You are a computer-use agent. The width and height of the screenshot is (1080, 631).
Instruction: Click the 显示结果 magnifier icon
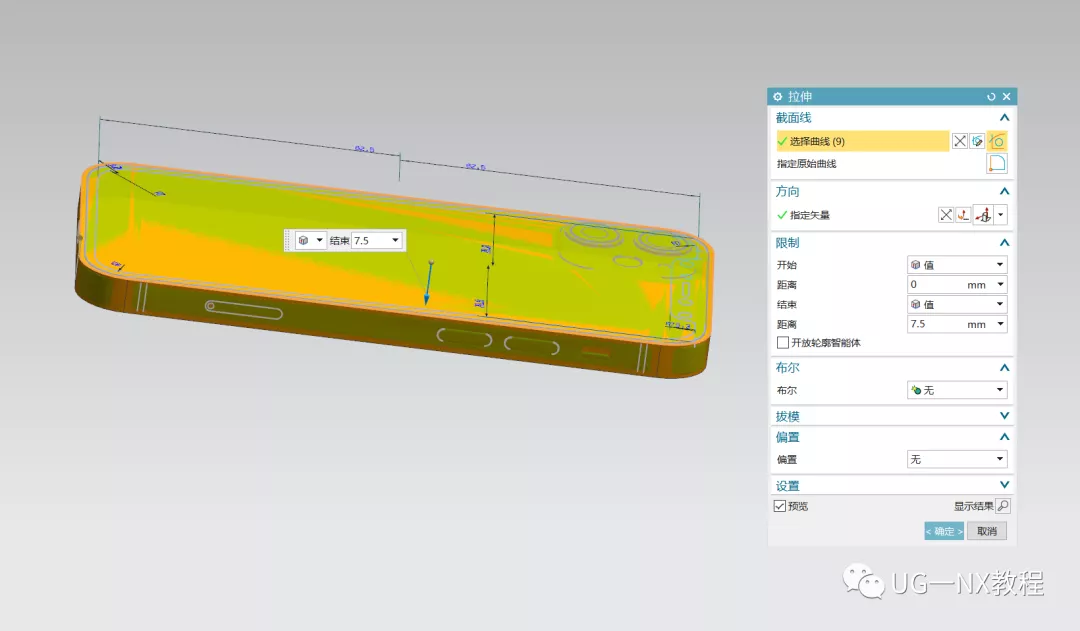pos(1003,506)
